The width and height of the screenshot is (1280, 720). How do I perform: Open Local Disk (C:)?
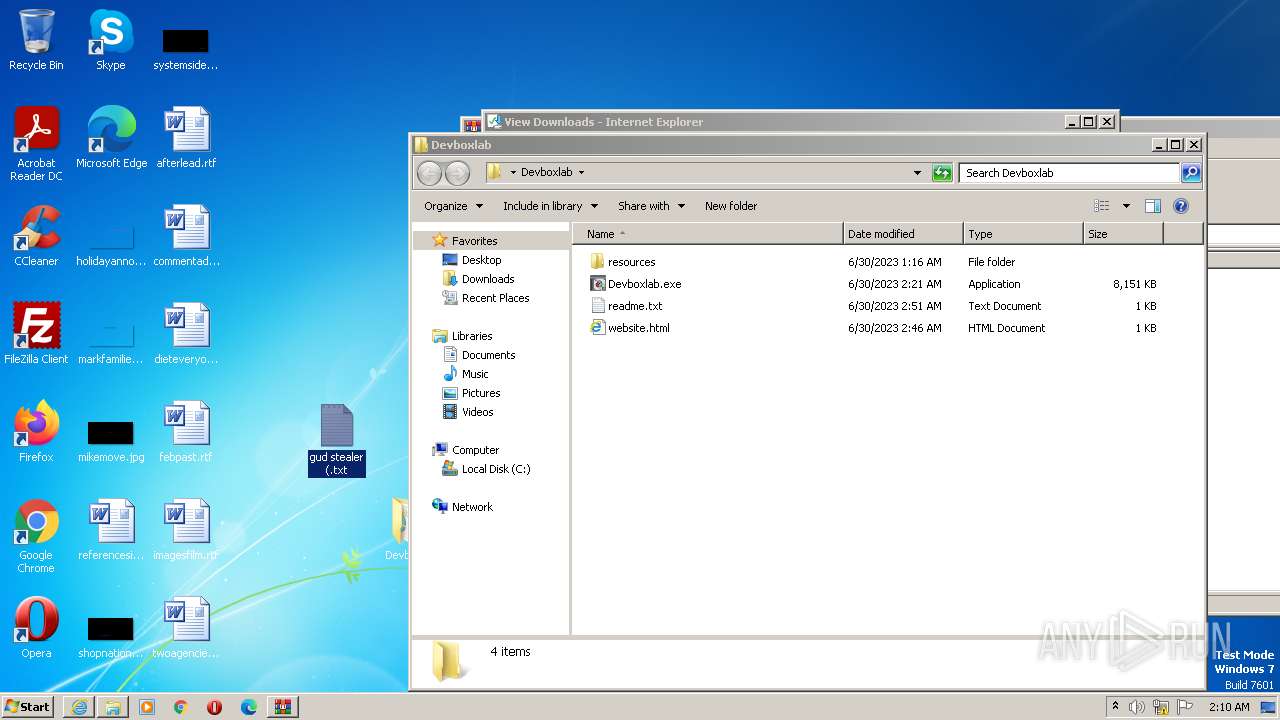[495, 469]
